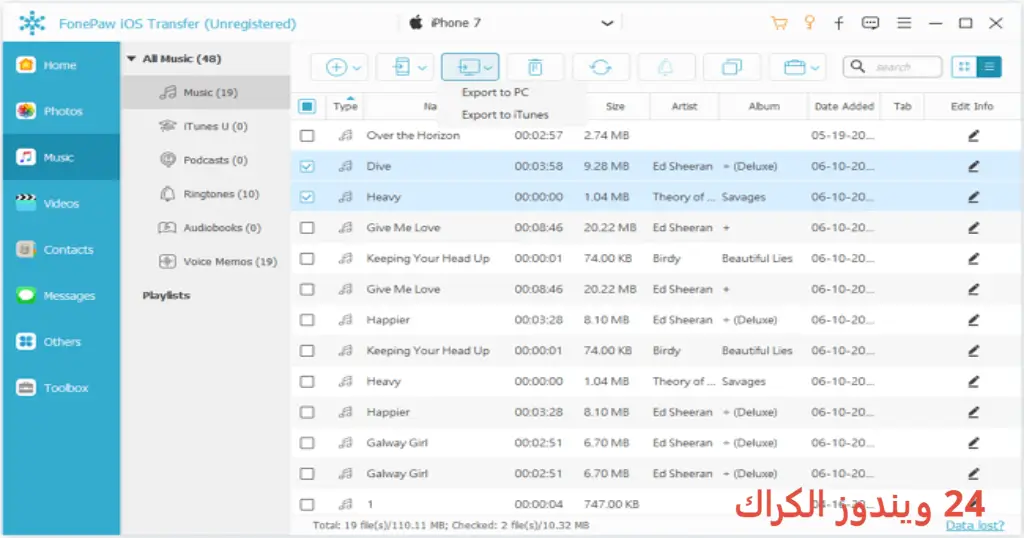Edit info pencil for Over the Horizon
This screenshot has height=538, width=1024.
pyautogui.click(x=973, y=136)
